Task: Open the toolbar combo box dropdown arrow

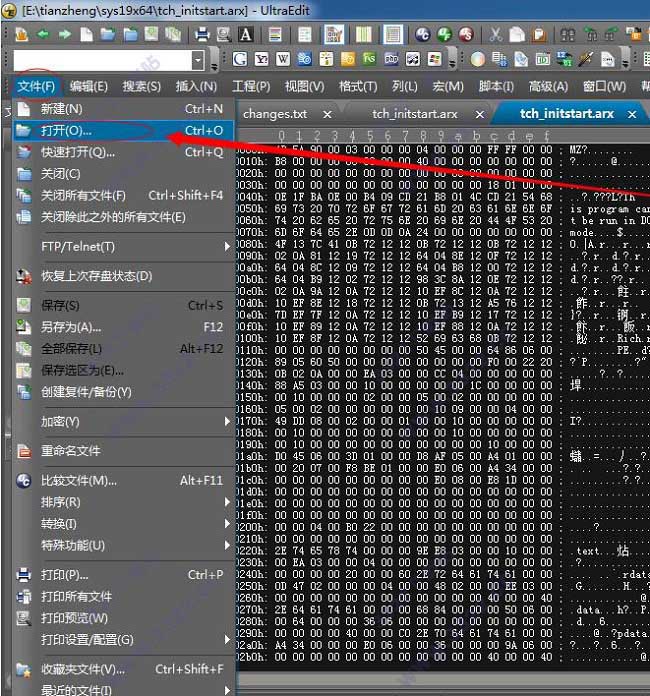Action: [x=197, y=61]
